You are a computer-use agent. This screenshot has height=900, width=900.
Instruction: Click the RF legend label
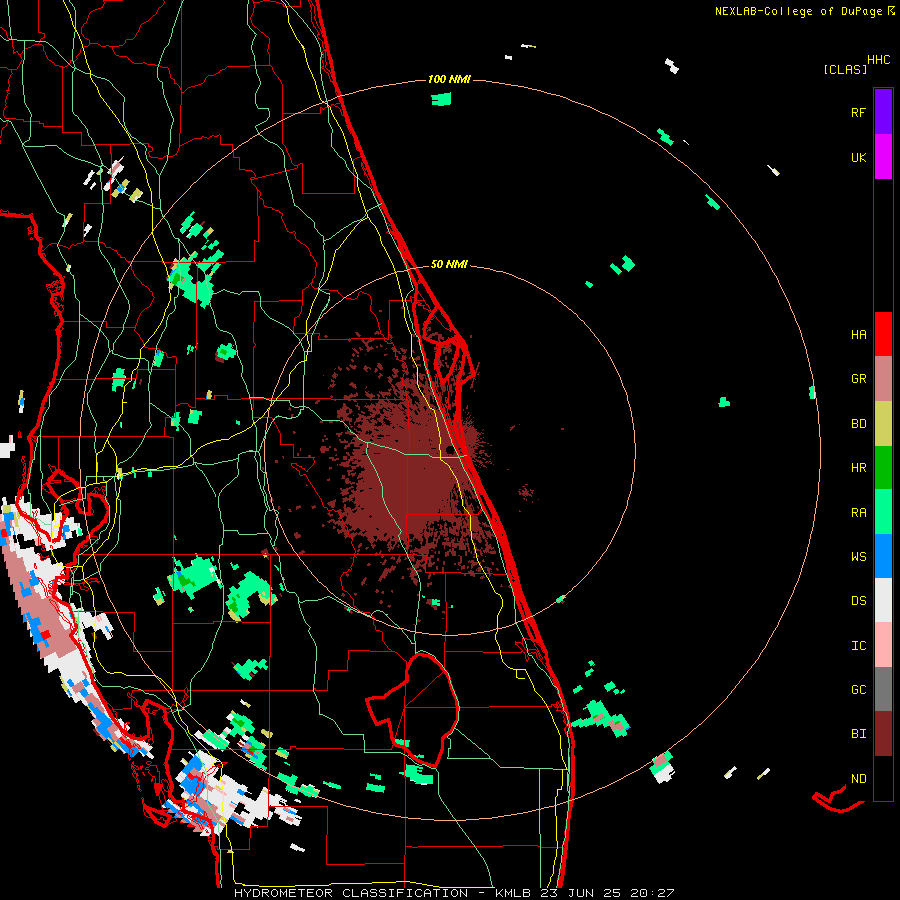point(858,112)
